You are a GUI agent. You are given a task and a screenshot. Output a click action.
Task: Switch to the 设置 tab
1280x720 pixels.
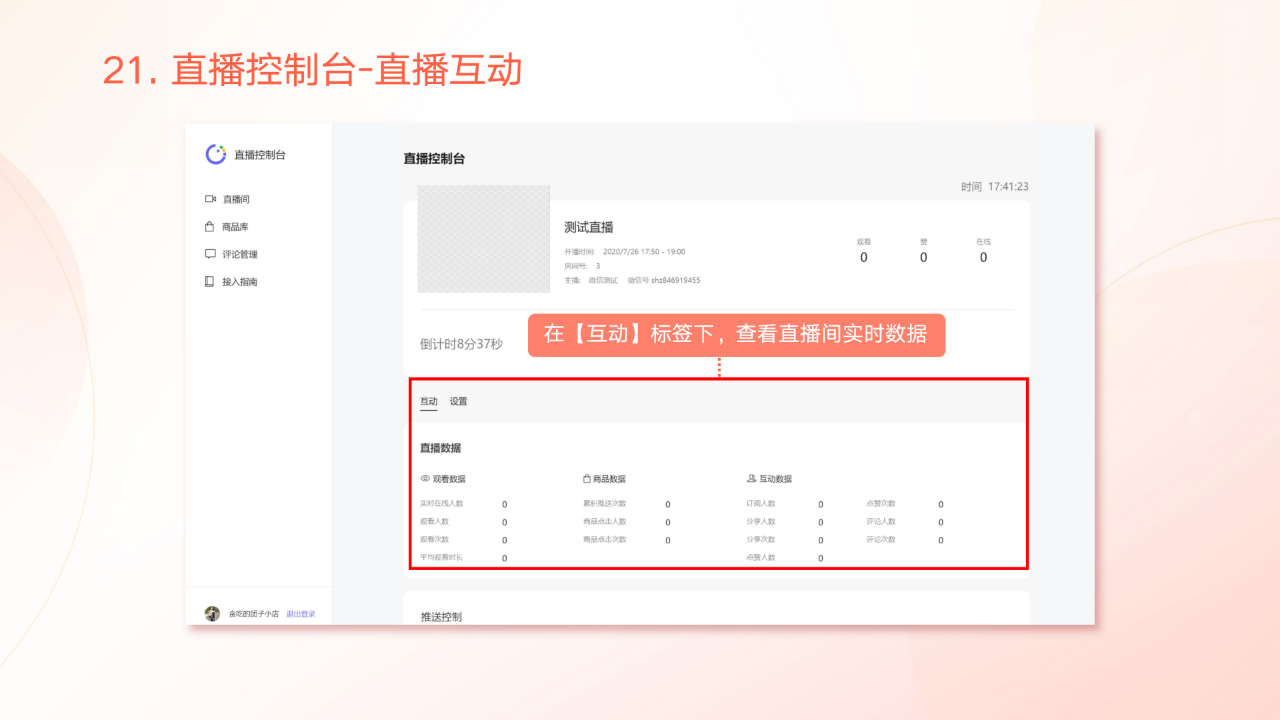(458, 401)
